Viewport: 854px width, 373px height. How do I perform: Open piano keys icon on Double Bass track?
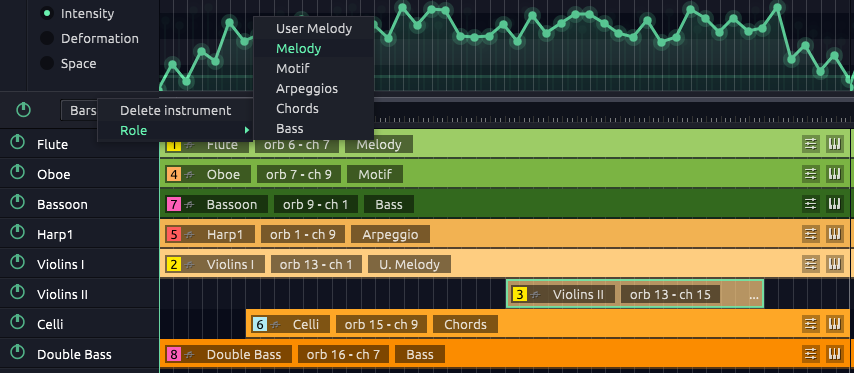coord(834,354)
